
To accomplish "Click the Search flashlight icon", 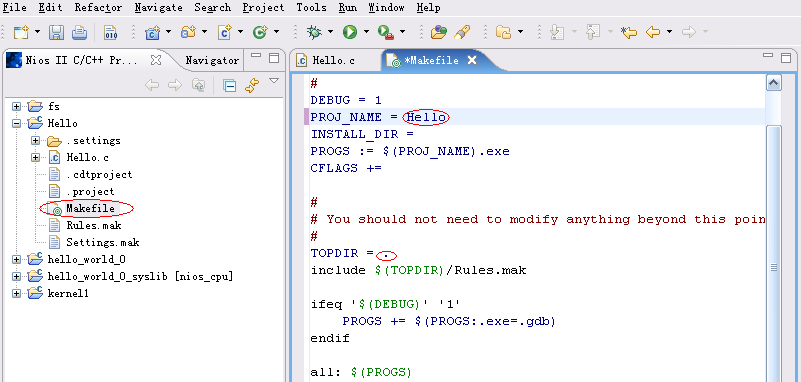I will pyautogui.click(x=461, y=32).
